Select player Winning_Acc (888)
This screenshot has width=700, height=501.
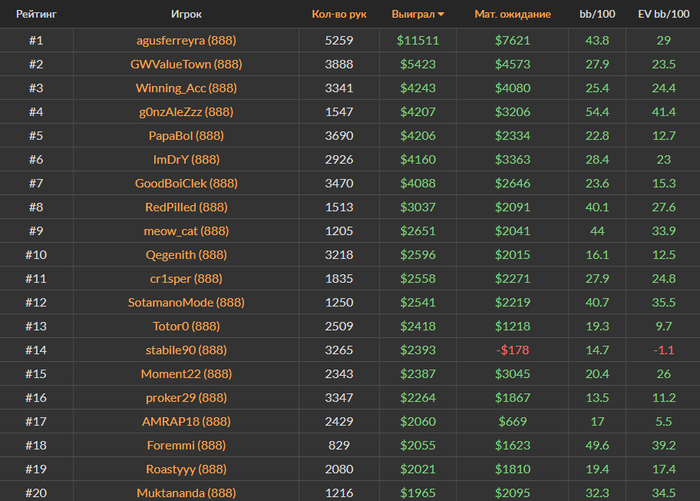coord(186,88)
